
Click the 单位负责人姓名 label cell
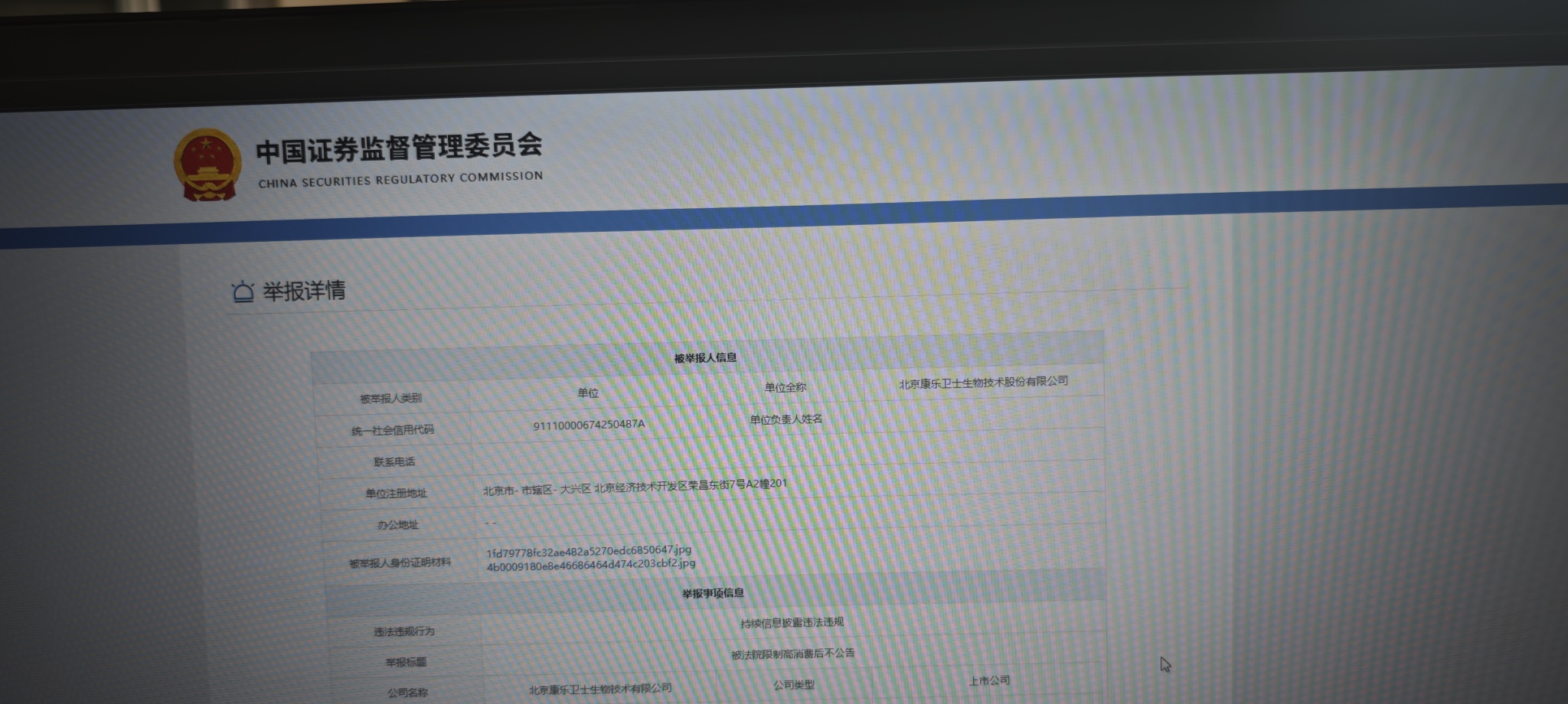pyautogui.click(x=786, y=419)
